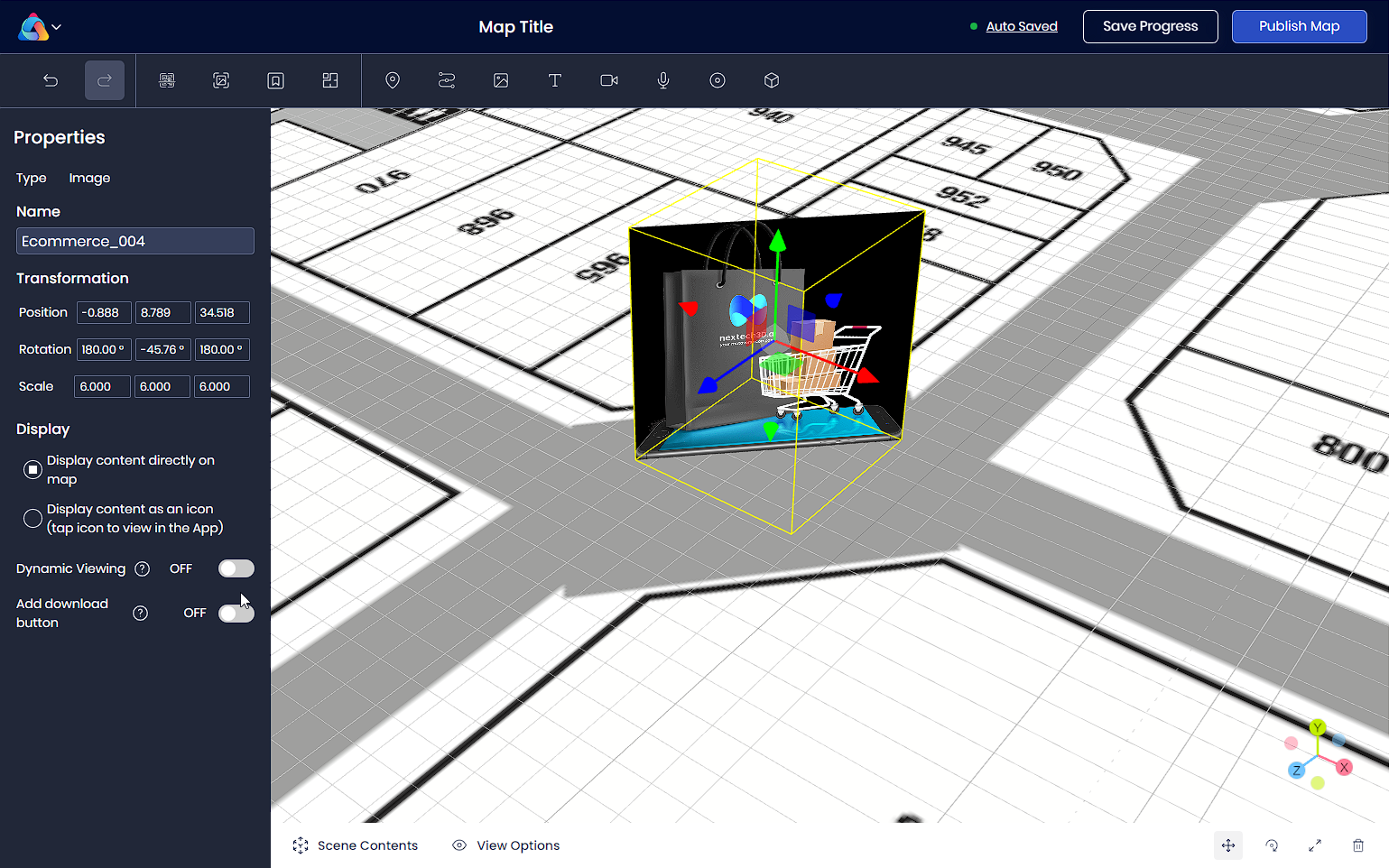Click the Name field Ecommerce_004
This screenshot has height=868, width=1389.
[x=135, y=241]
